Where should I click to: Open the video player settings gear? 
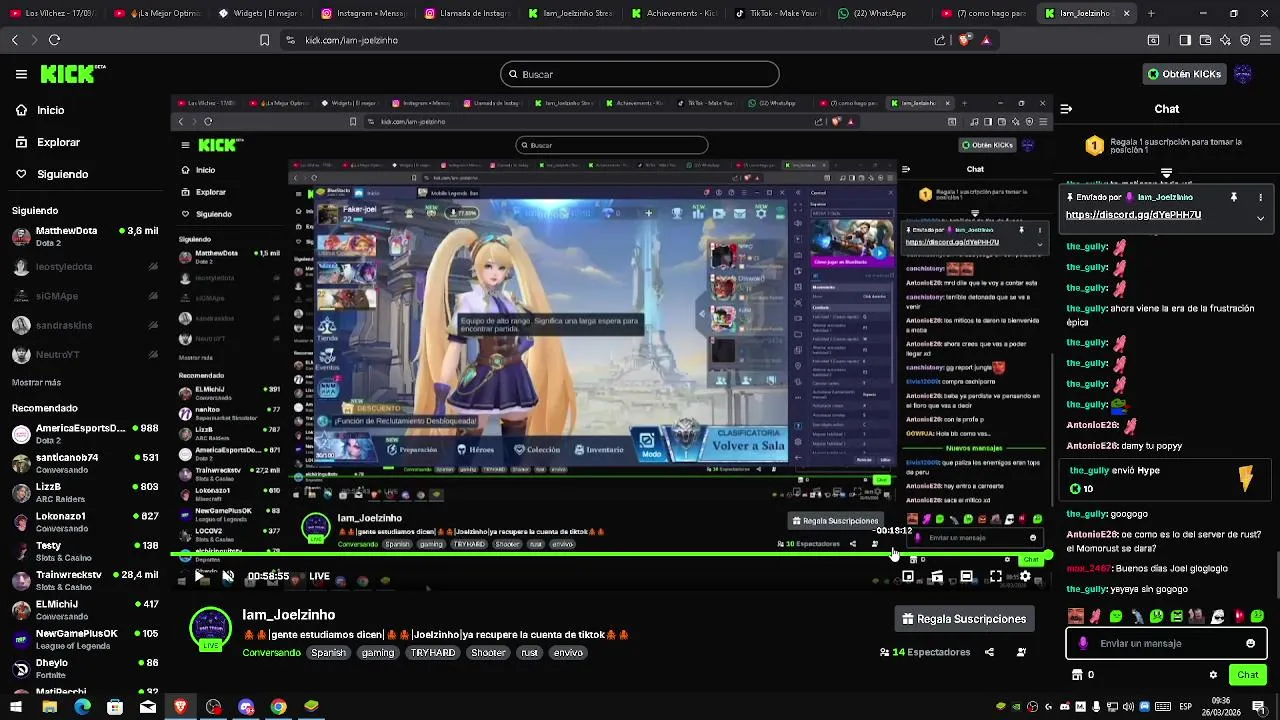[x=1025, y=577]
